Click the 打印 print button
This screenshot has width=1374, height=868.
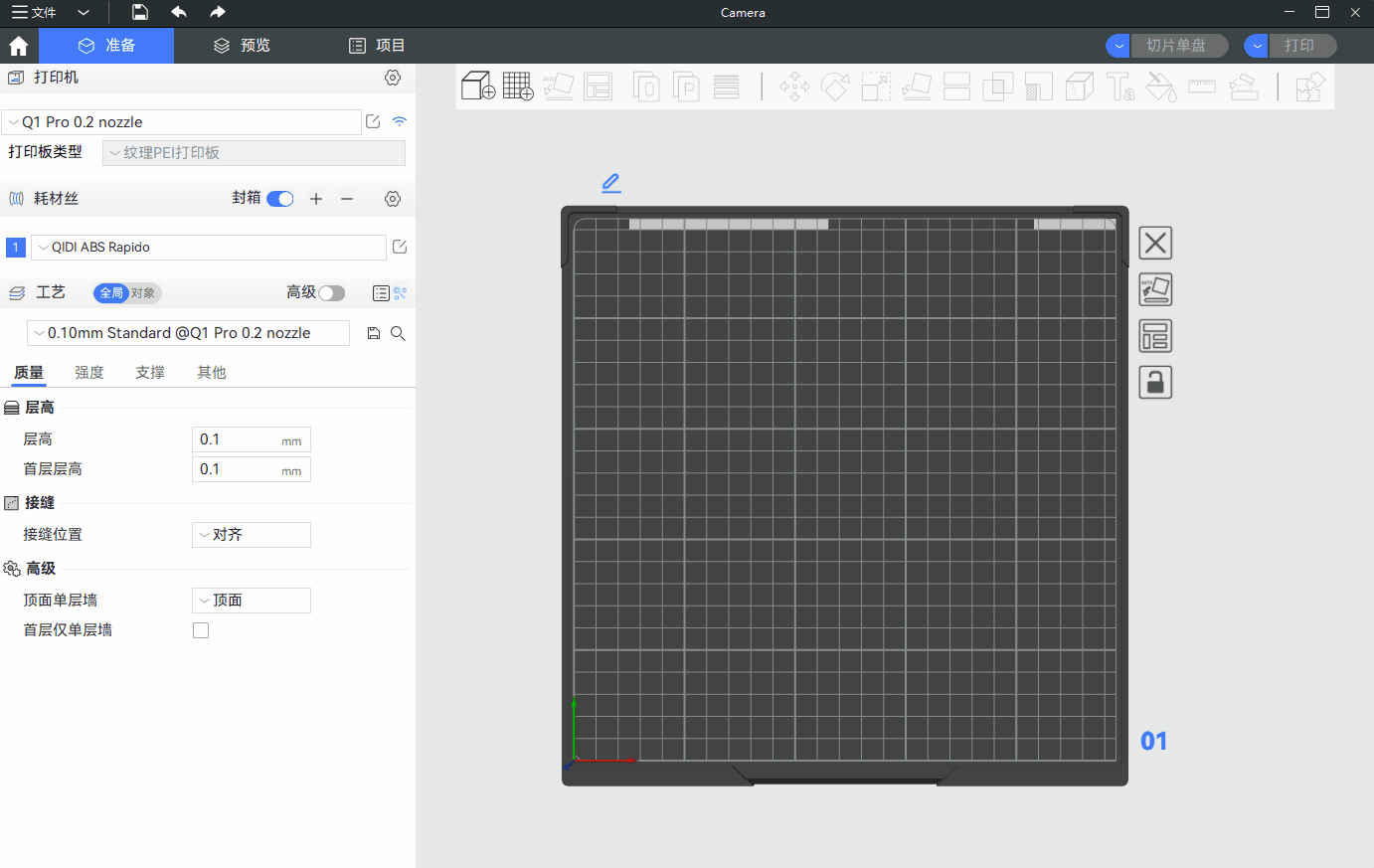click(1299, 46)
